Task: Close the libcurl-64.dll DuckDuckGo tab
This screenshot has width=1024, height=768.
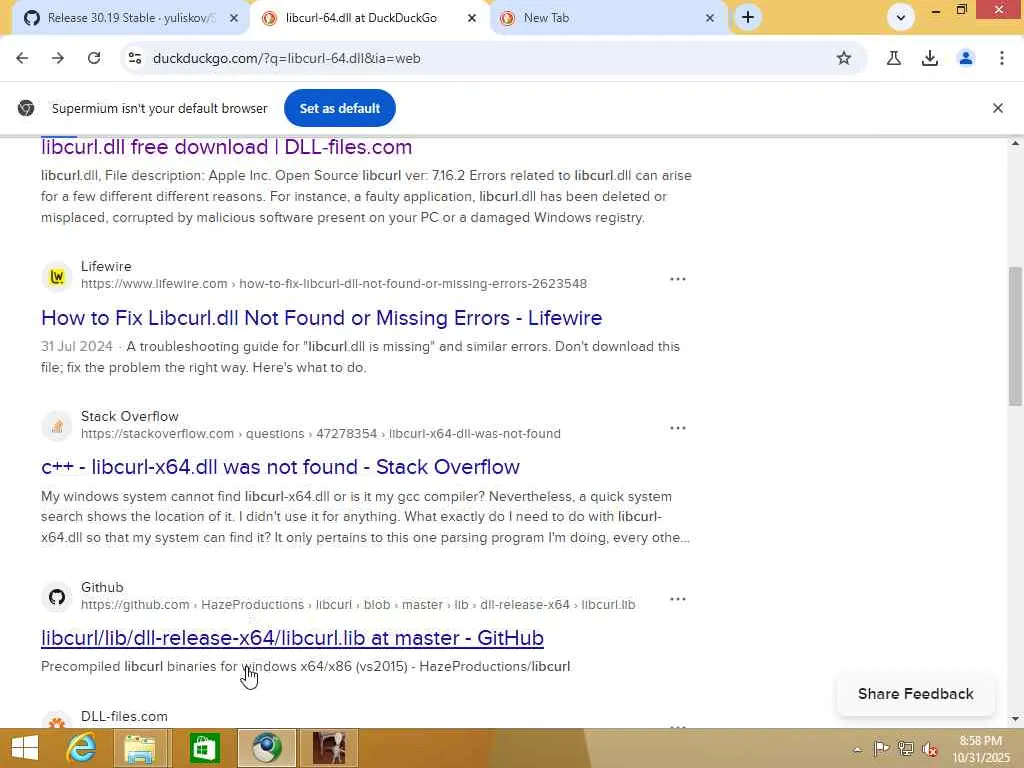Action: (x=472, y=18)
